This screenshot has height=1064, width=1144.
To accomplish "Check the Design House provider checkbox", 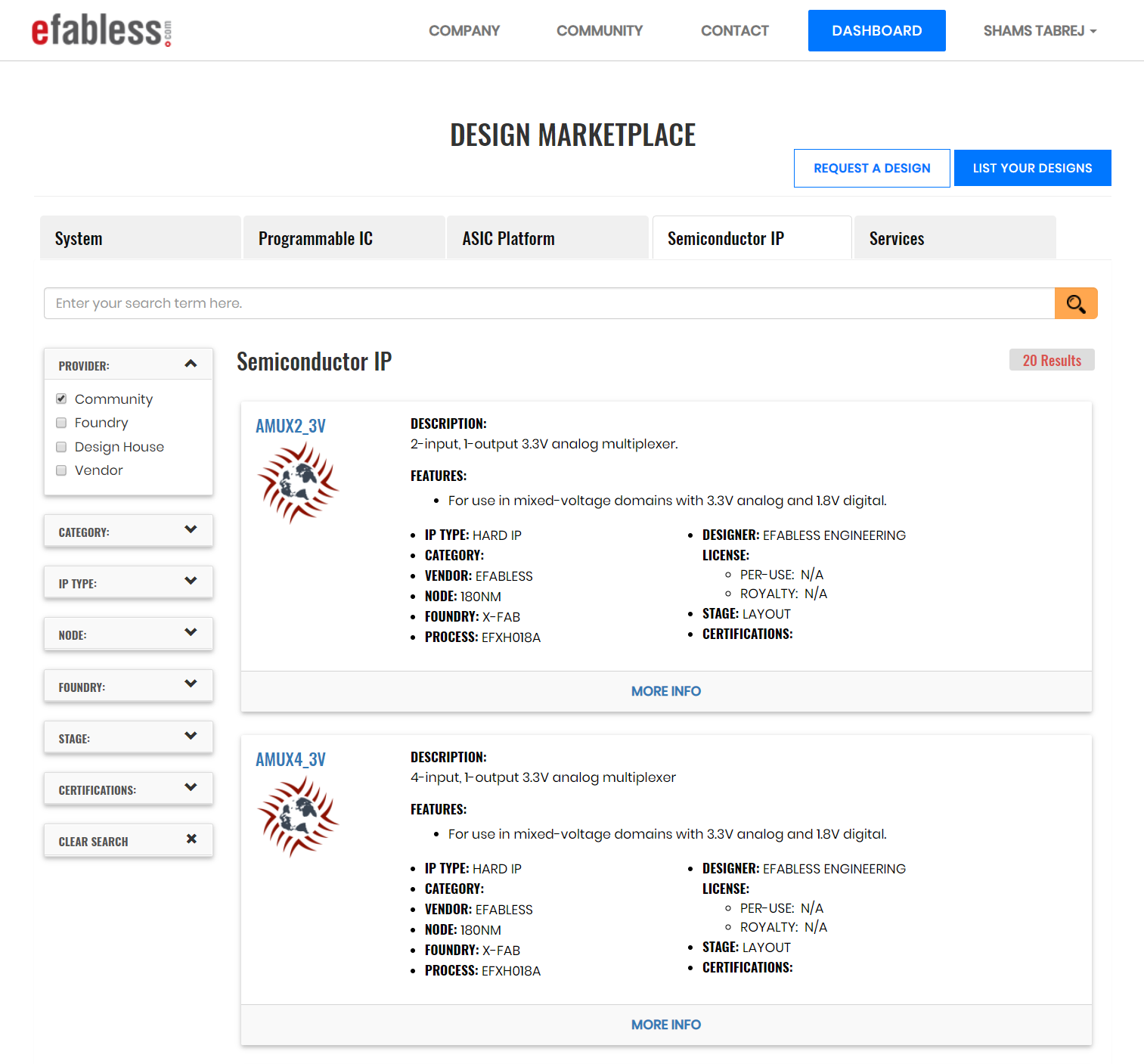I will pos(61,447).
